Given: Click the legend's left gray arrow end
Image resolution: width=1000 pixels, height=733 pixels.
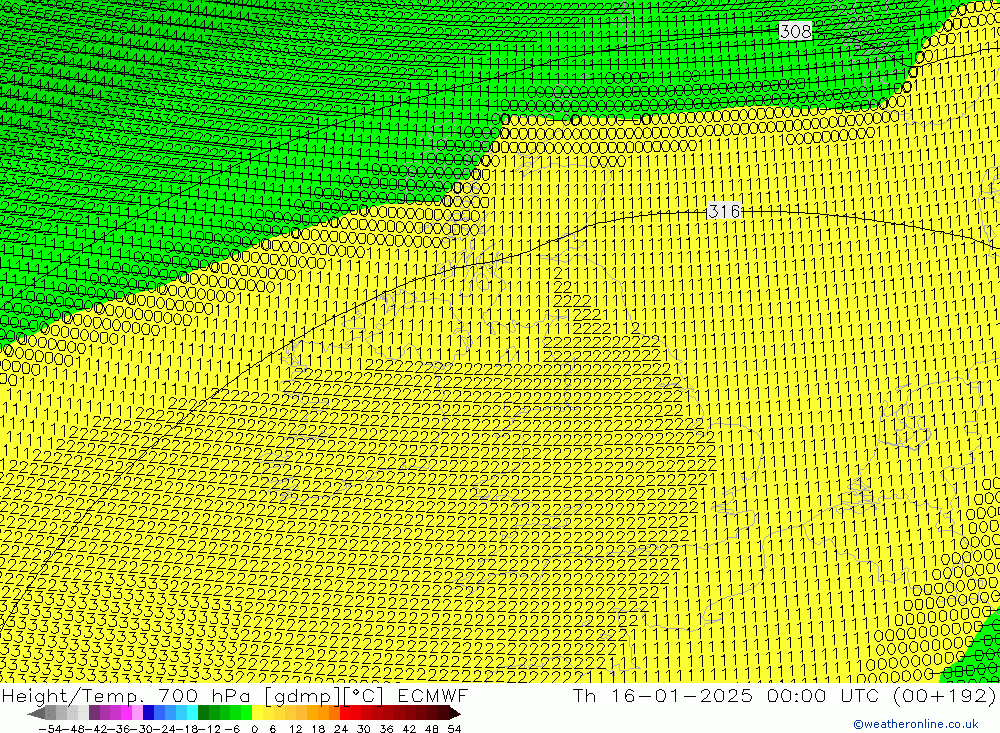Looking at the screenshot, I should [36, 714].
